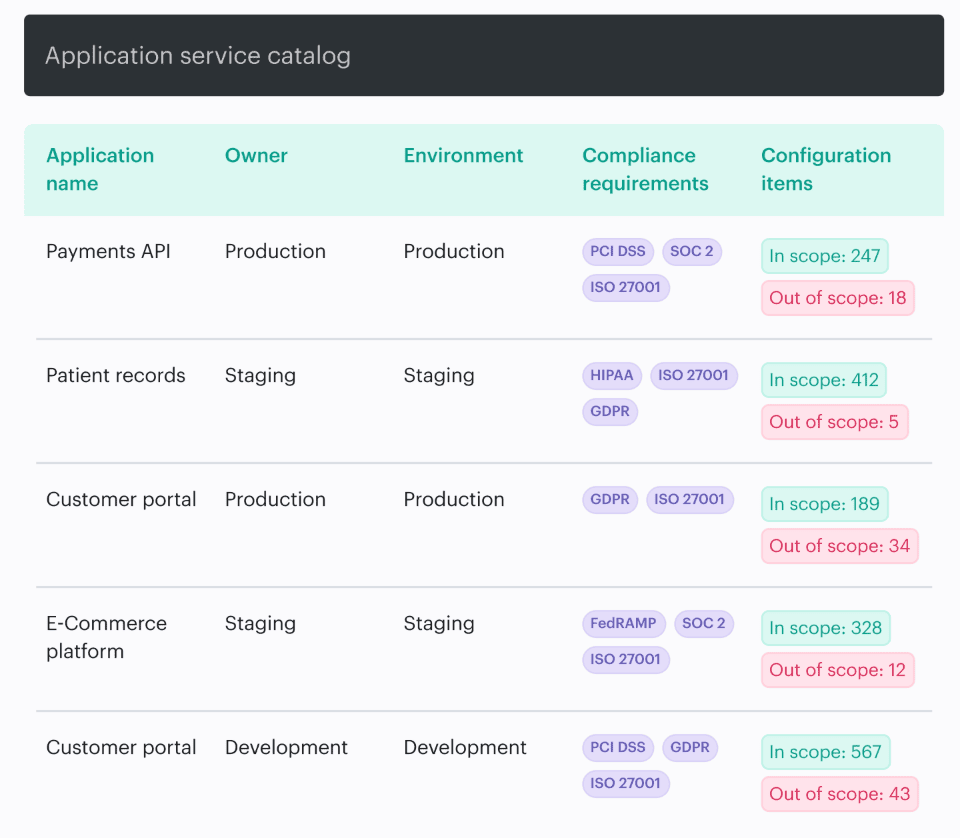Select the "In scope: 567" badge
The width and height of the screenshot is (960, 838).
pyautogui.click(x=825, y=752)
